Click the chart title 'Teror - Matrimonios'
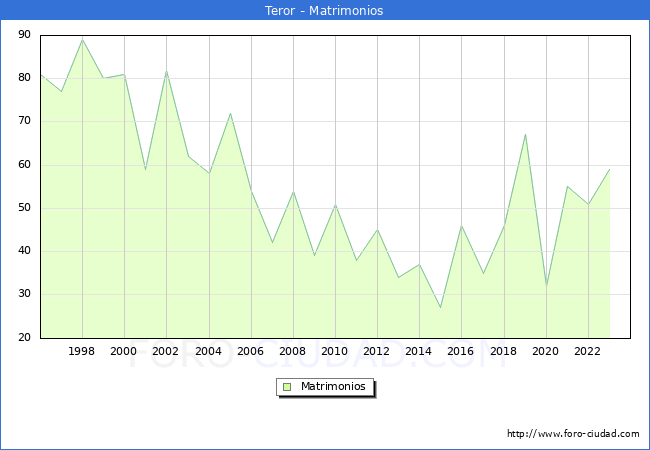650x450 pixels. point(324,10)
